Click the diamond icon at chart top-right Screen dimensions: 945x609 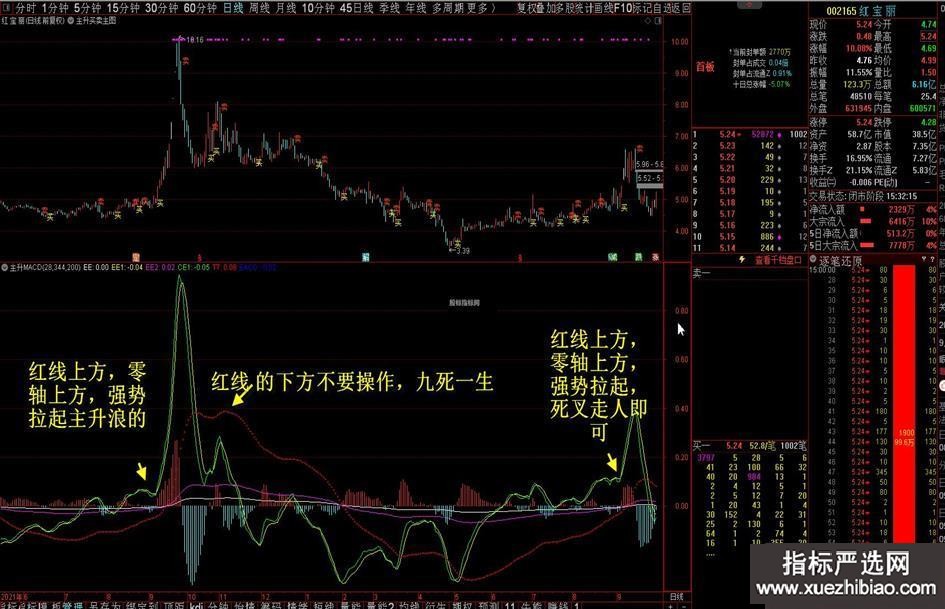pos(648,21)
